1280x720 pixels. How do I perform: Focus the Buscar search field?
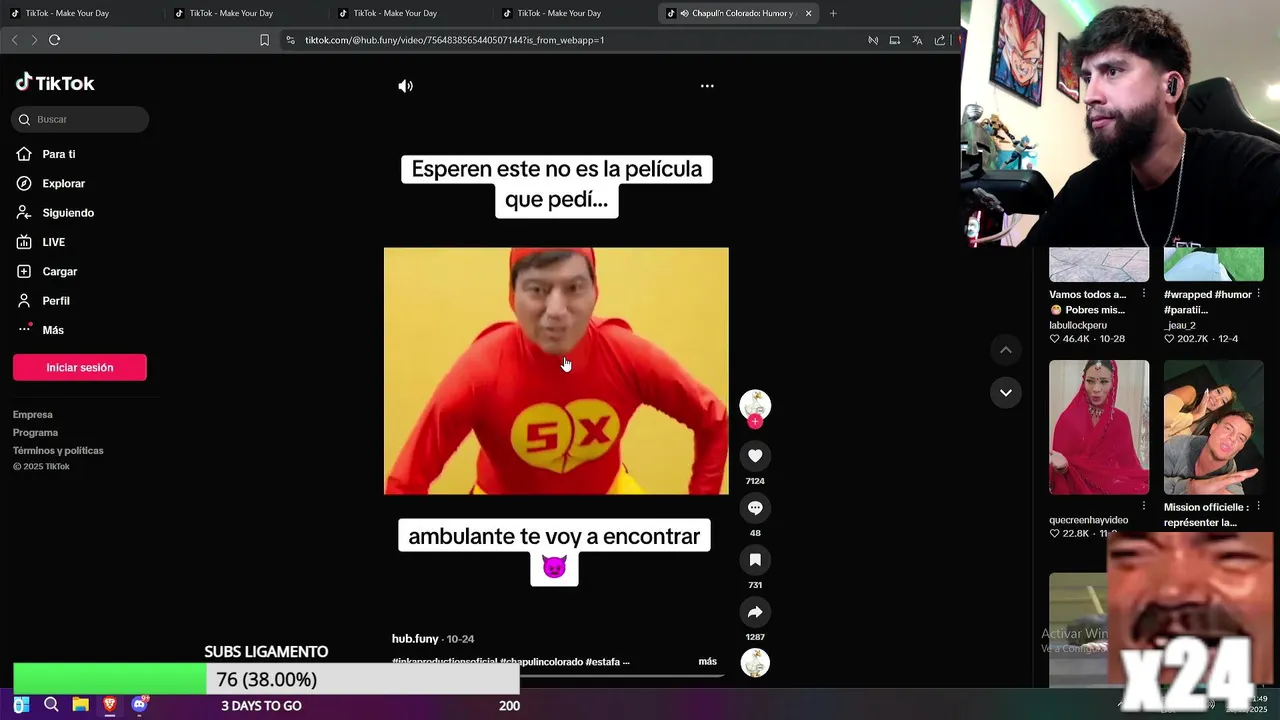(80, 119)
